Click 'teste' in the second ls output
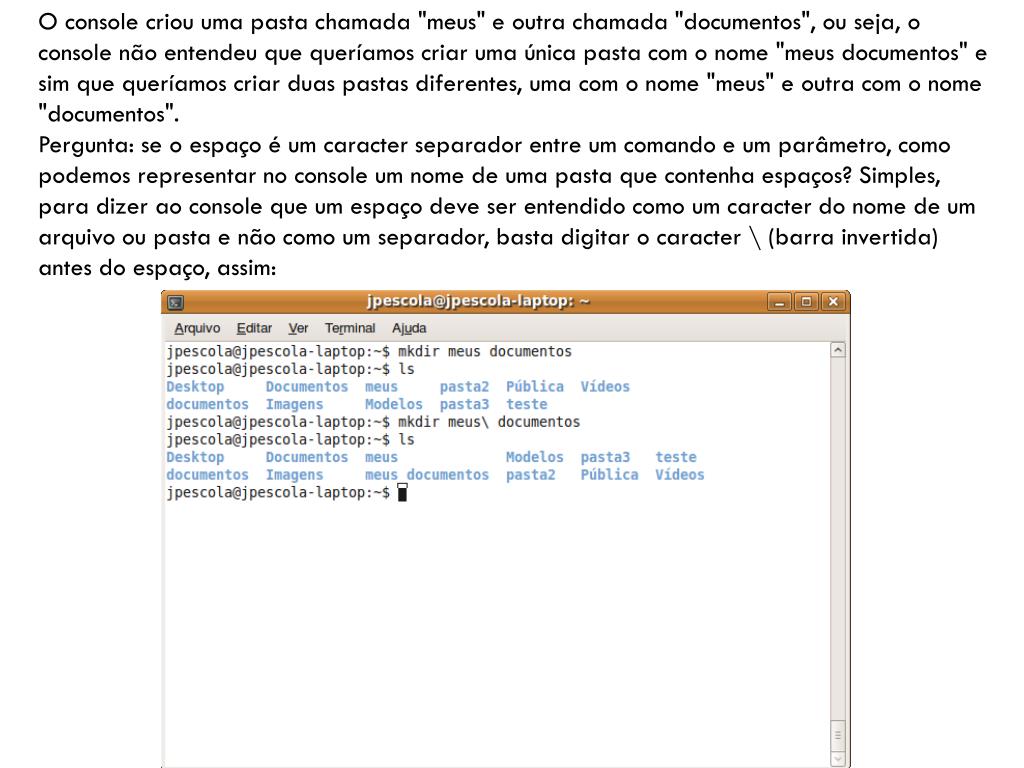The height and width of the screenshot is (768, 1024). (676, 457)
